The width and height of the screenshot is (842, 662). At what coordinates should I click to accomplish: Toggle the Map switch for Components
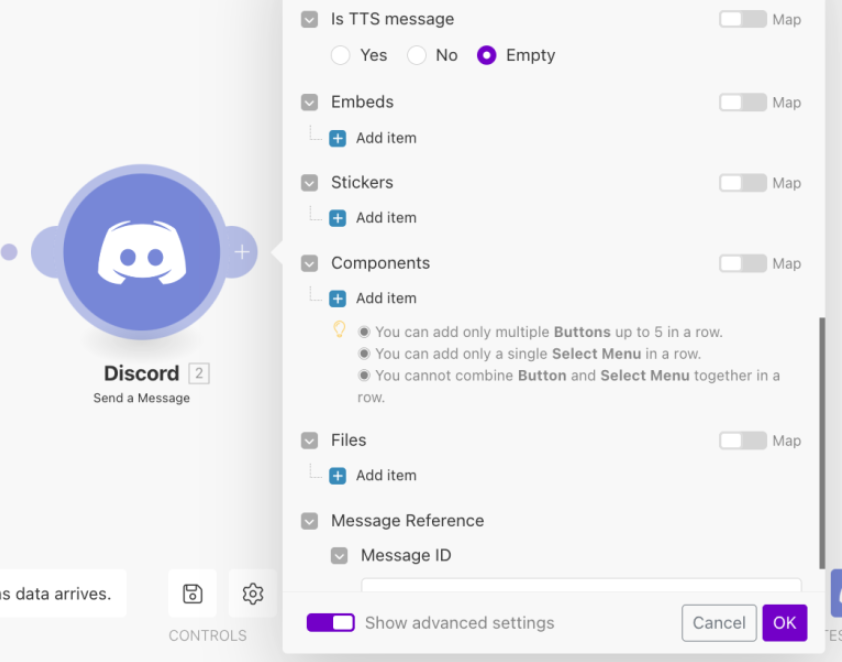pyautogui.click(x=743, y=264)
